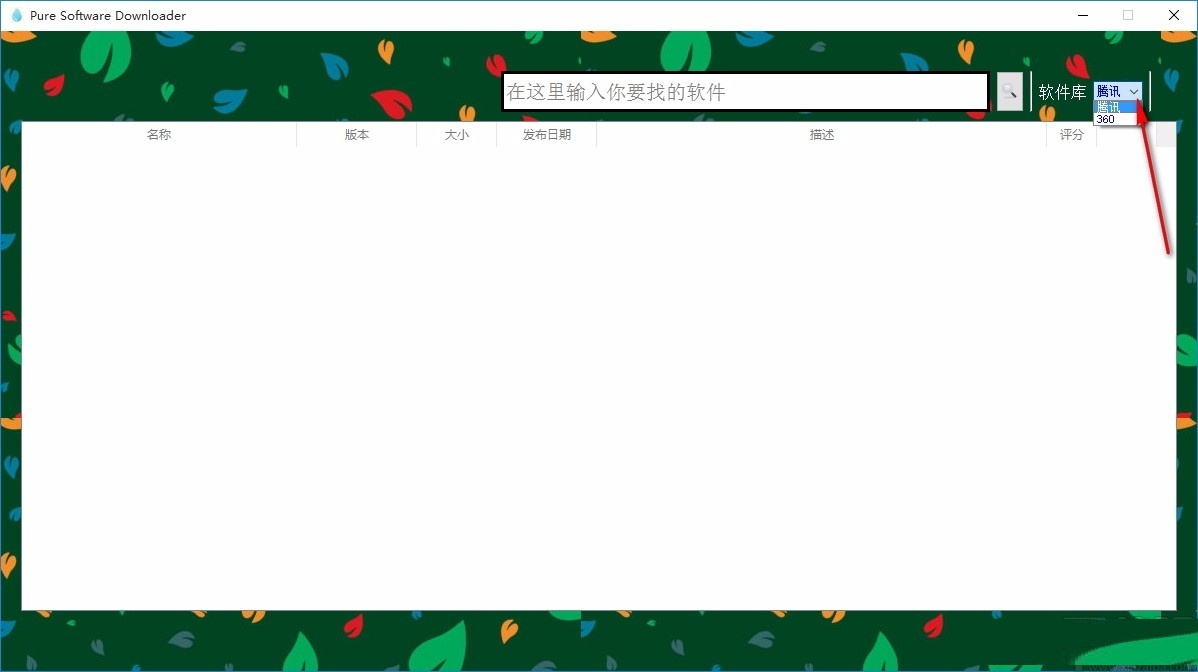Click the search input field

point(745,91)
